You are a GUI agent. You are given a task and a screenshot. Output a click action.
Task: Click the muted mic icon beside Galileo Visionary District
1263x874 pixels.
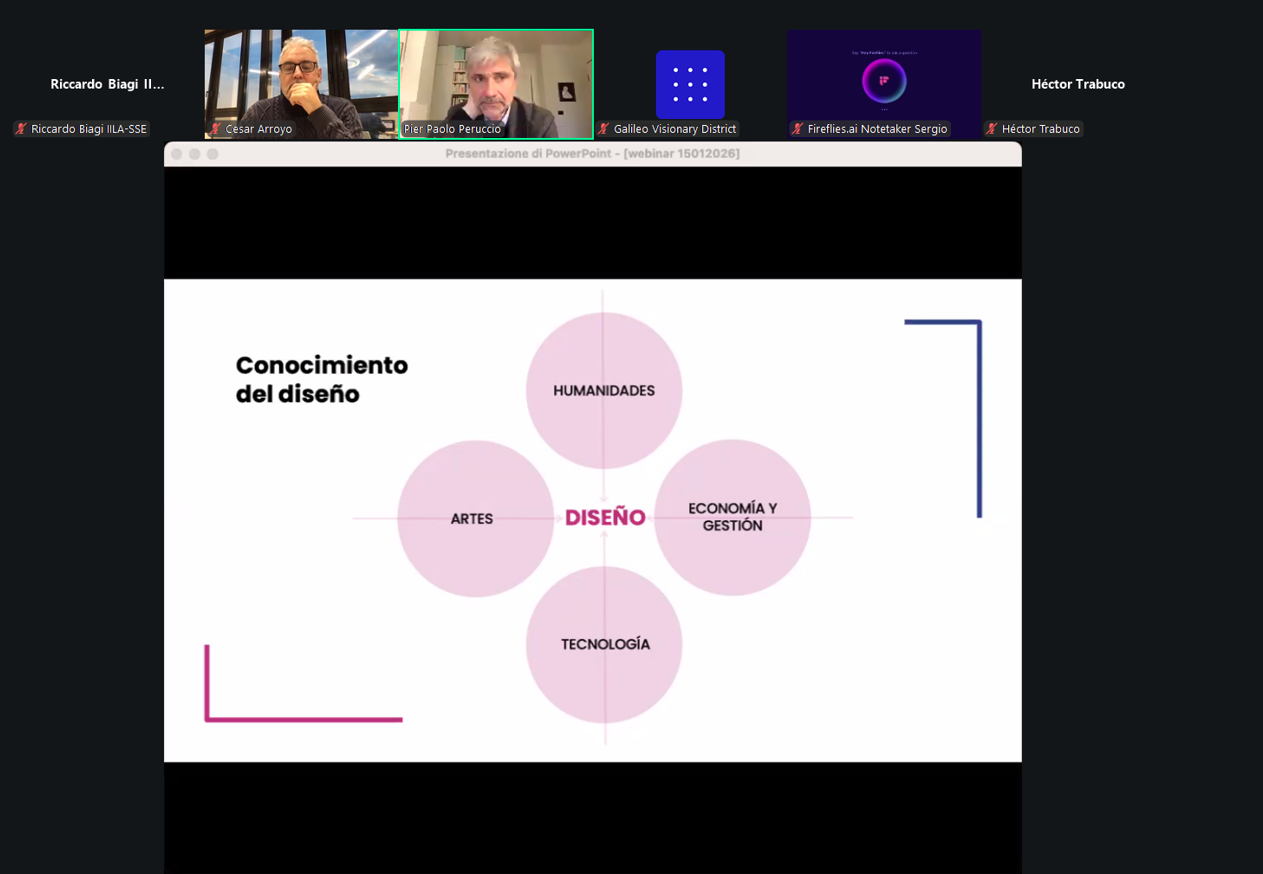[x=604, y=129]
